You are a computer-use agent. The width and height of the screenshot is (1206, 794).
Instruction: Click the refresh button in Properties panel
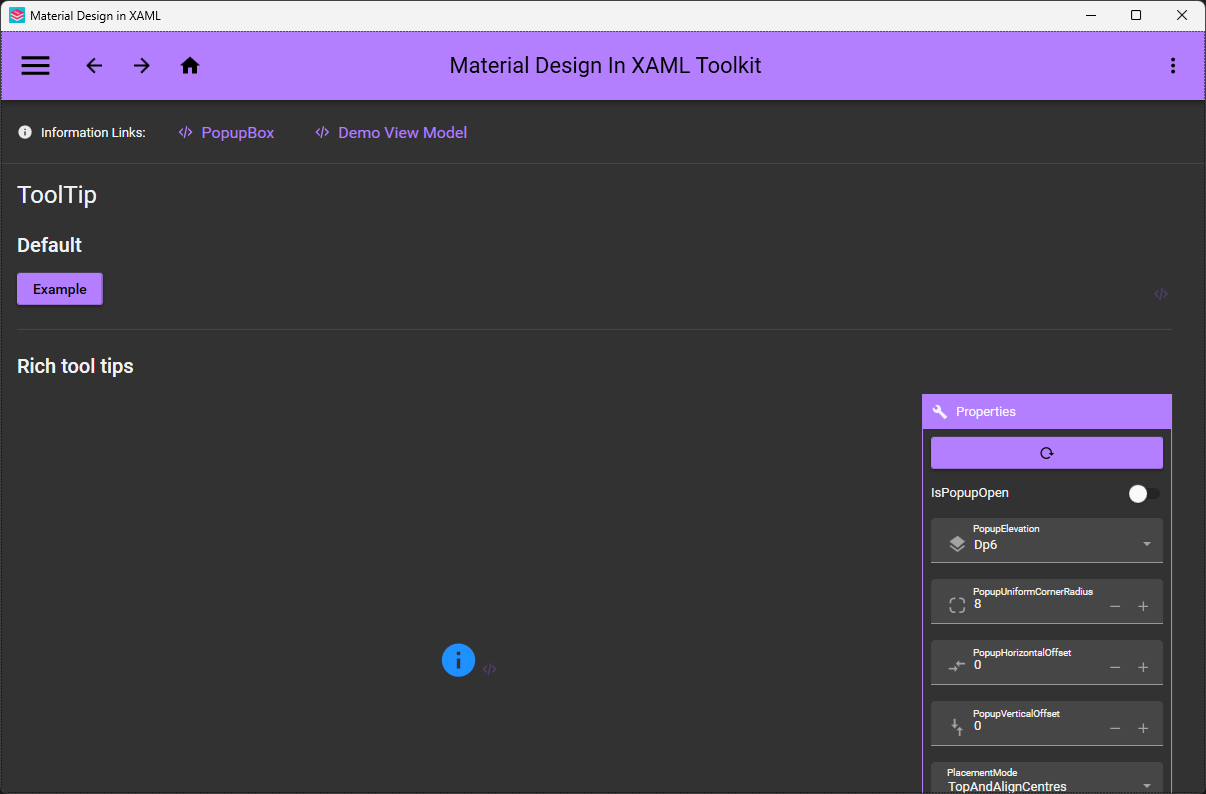click(x=1046, y=453)
